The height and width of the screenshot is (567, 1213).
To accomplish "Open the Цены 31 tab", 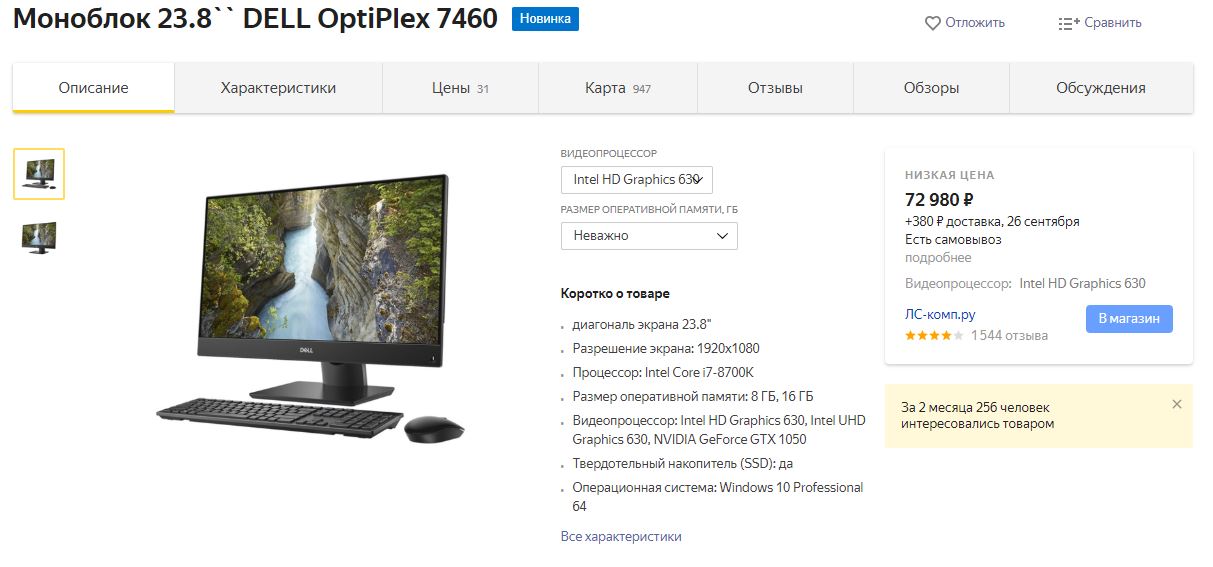I will tap(460, 88).
